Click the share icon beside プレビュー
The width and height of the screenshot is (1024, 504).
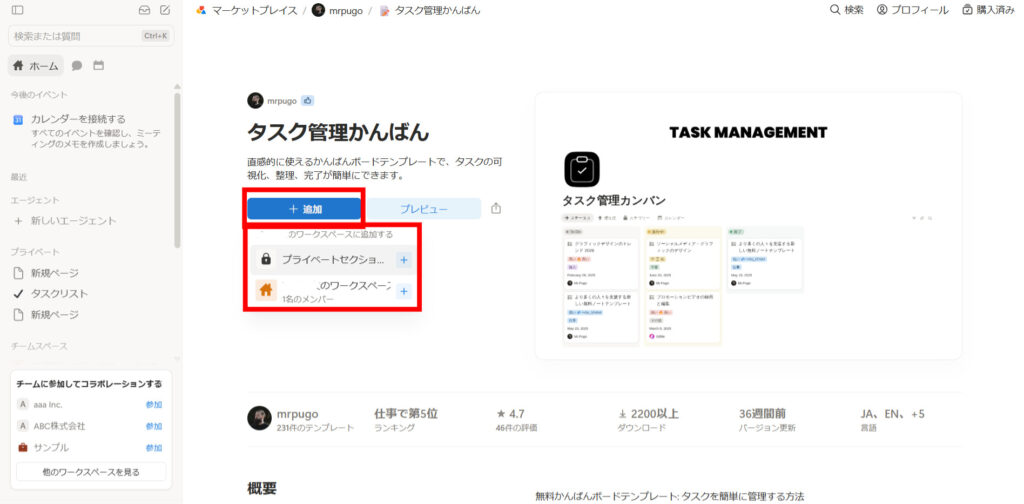coord(496,209)
